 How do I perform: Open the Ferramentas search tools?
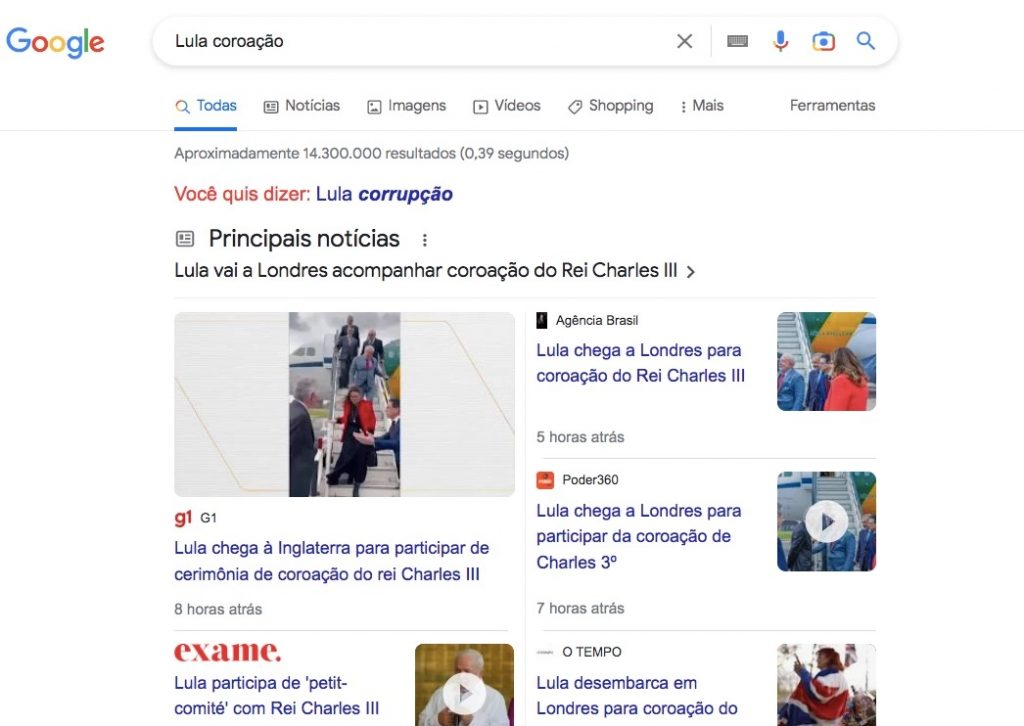832,106
